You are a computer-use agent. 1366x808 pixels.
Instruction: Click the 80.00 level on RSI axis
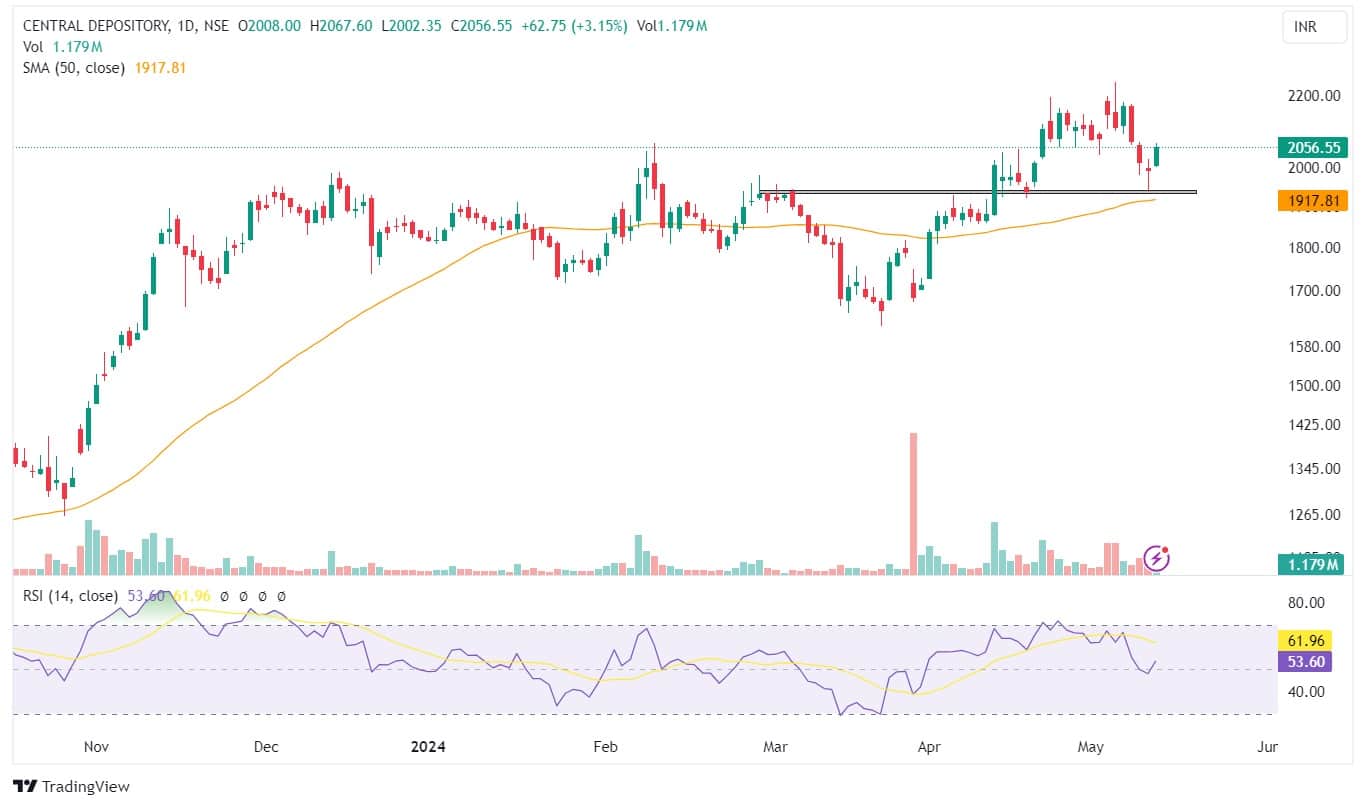(x=1308, y=603)
